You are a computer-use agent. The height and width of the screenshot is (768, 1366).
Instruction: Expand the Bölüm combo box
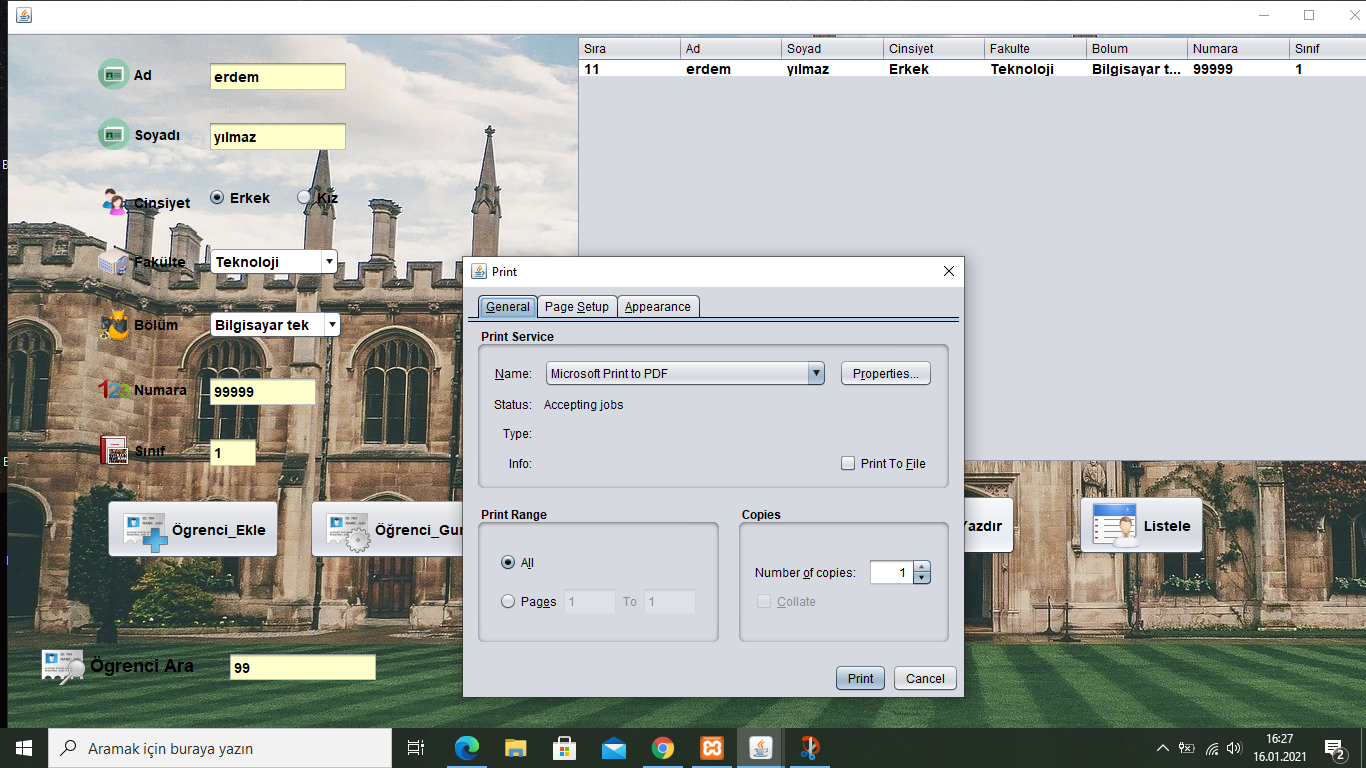(x=332, y=325)
